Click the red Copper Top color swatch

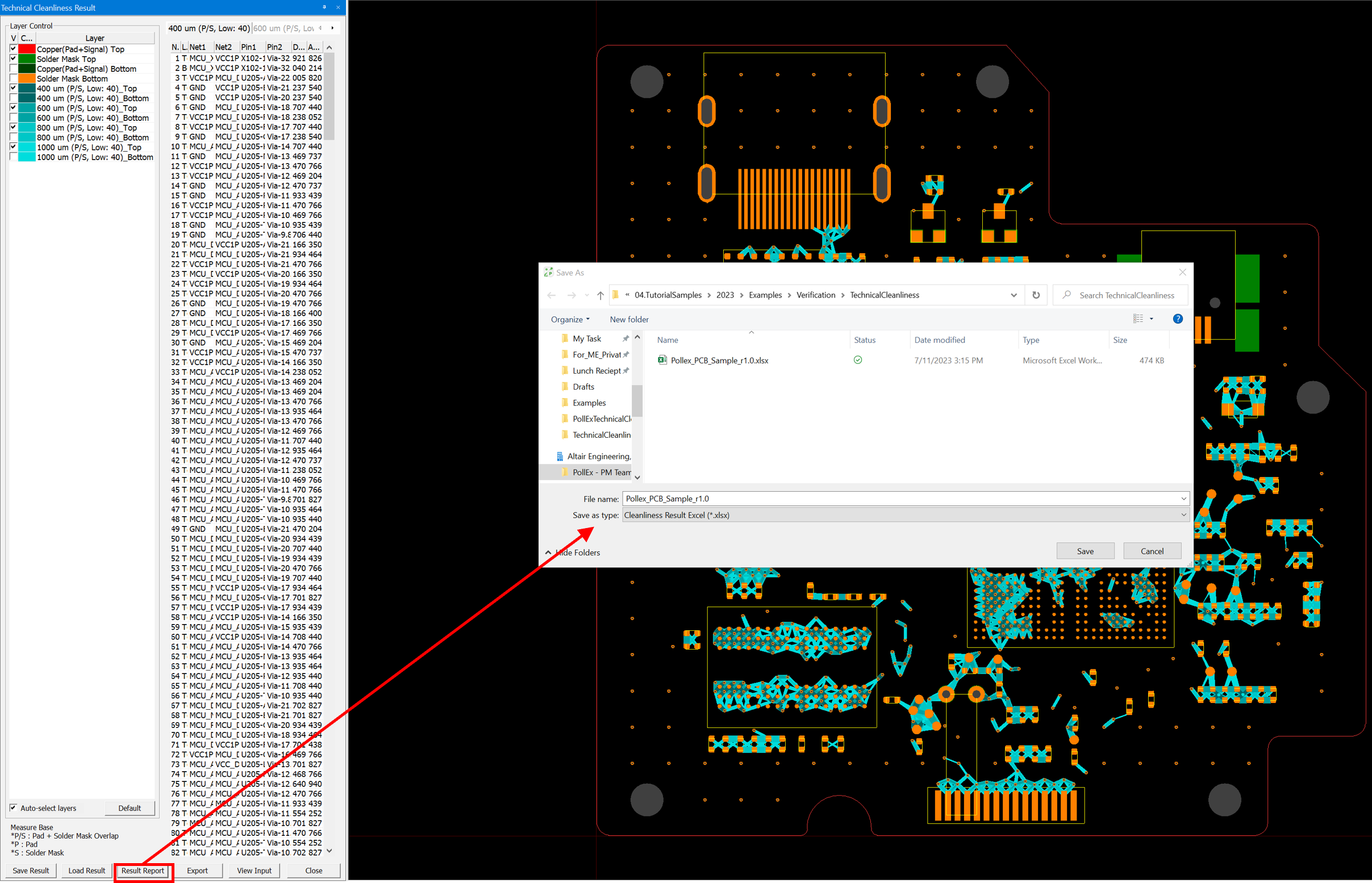(27, 49)
